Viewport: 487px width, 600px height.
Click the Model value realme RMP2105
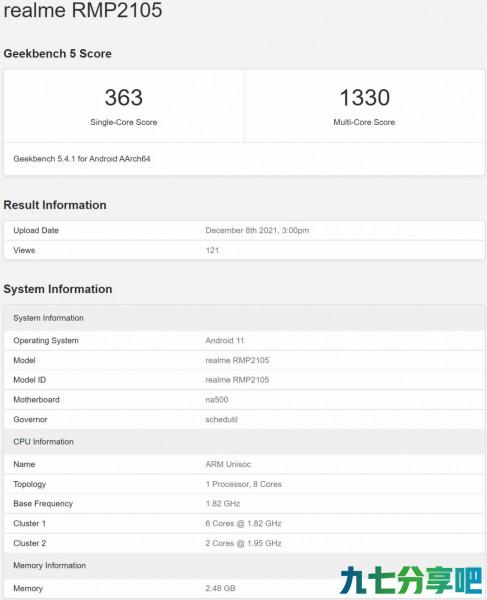(237, 360)
